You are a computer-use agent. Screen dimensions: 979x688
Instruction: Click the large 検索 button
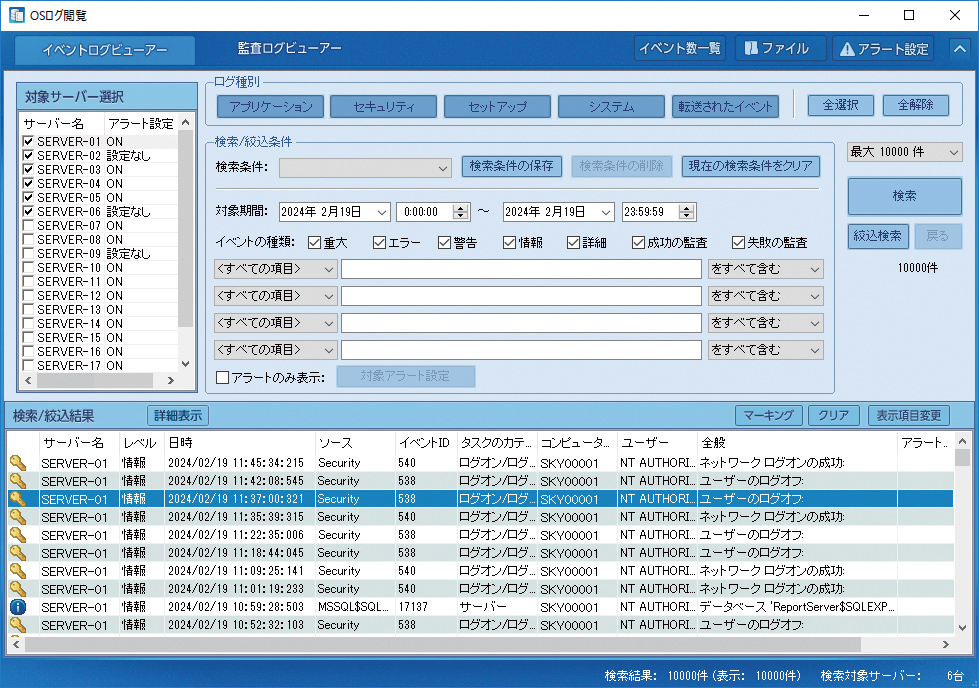point(904,196)
